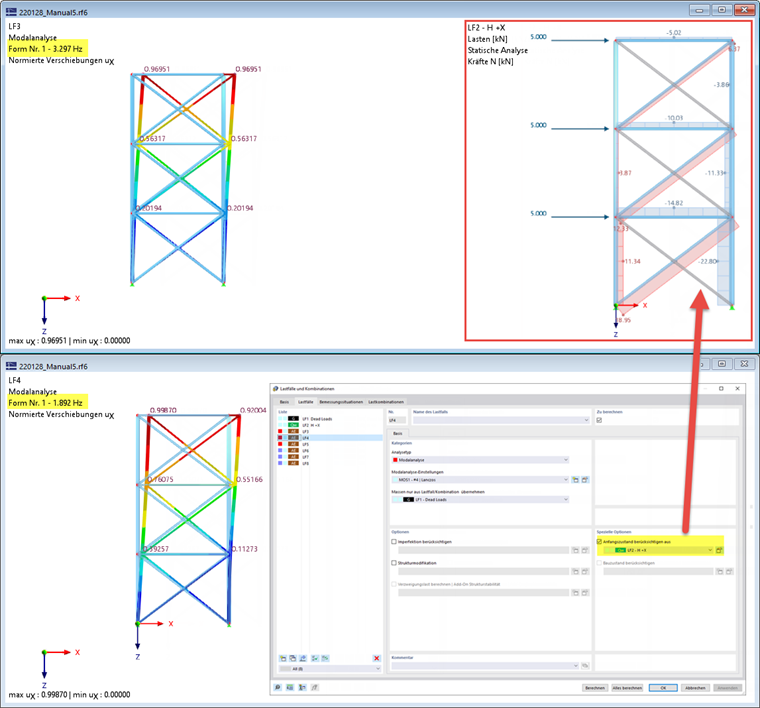Click the units table icon at the dialog bottom

coord(290,687)
